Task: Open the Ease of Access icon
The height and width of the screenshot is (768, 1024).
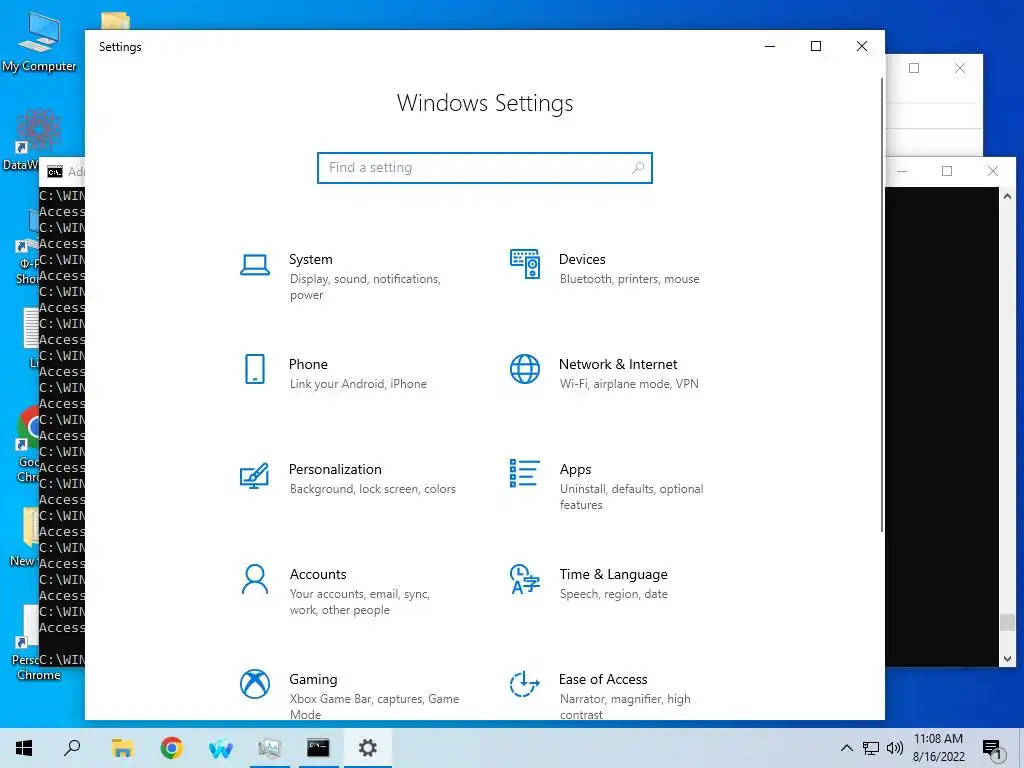Action: tap(524, 684)
